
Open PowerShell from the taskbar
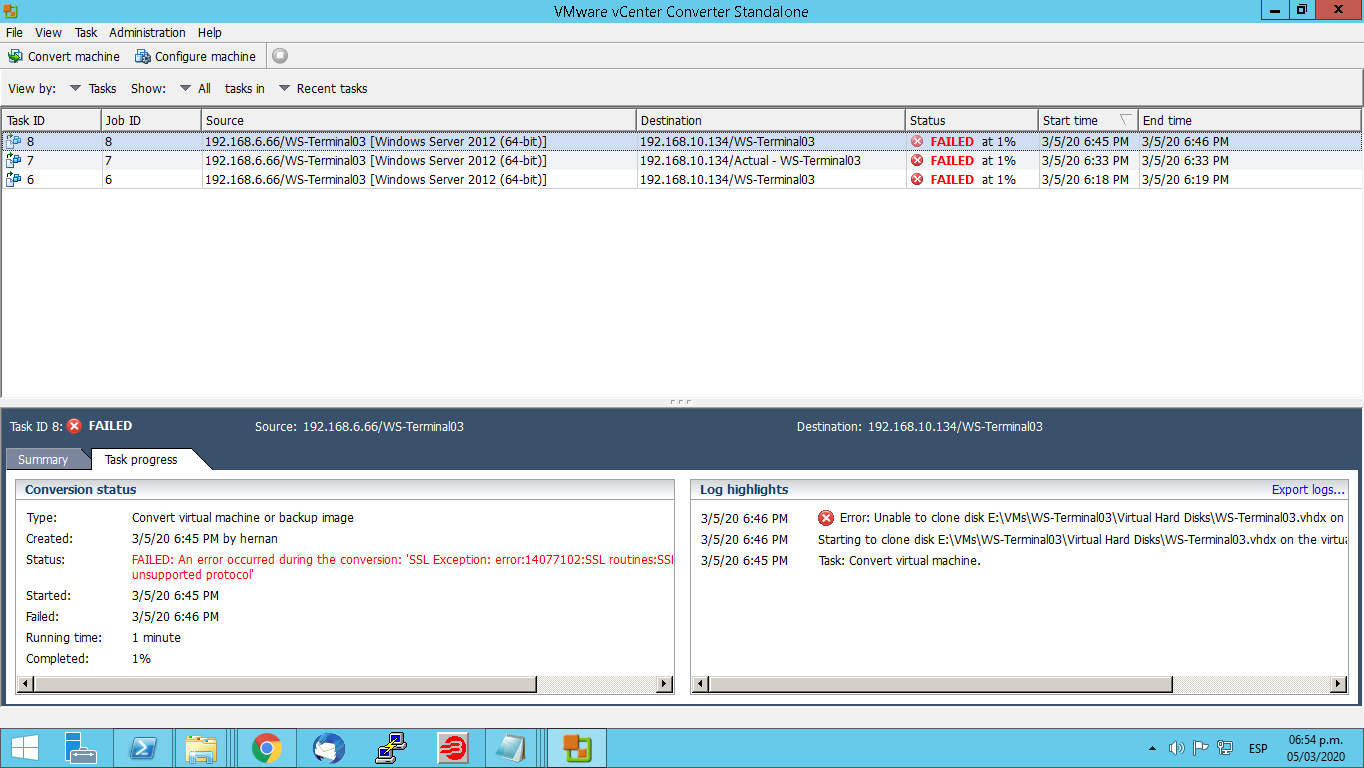[143, 748]
